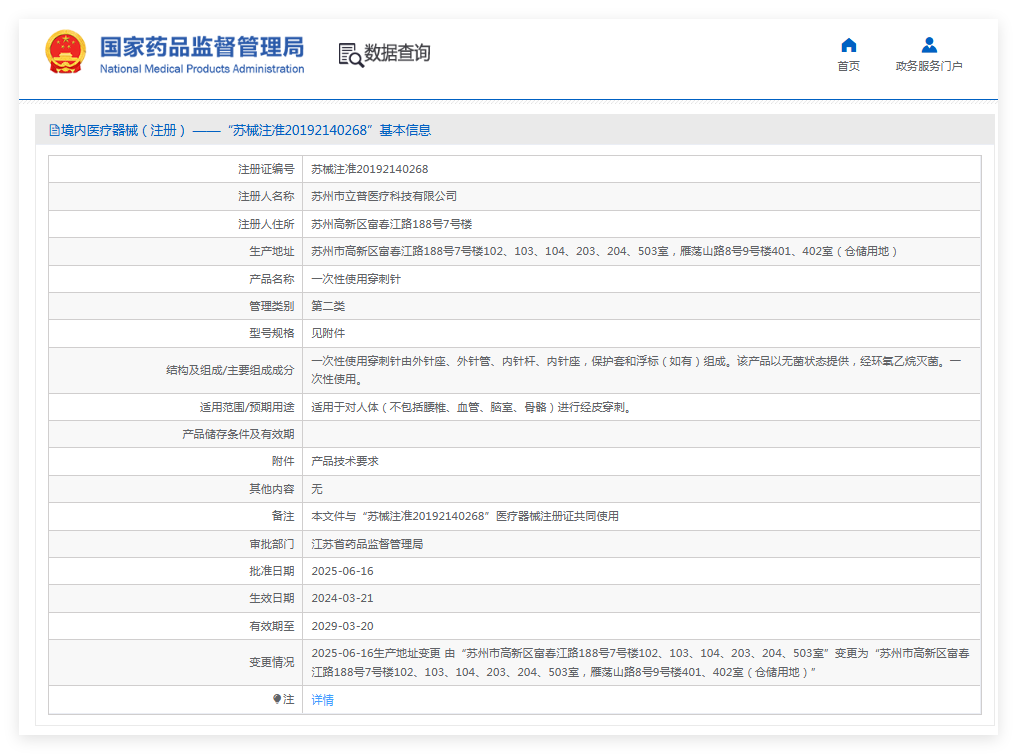Click the 注册证编号 label
The image size is (1017, 754).
point(266,169)
